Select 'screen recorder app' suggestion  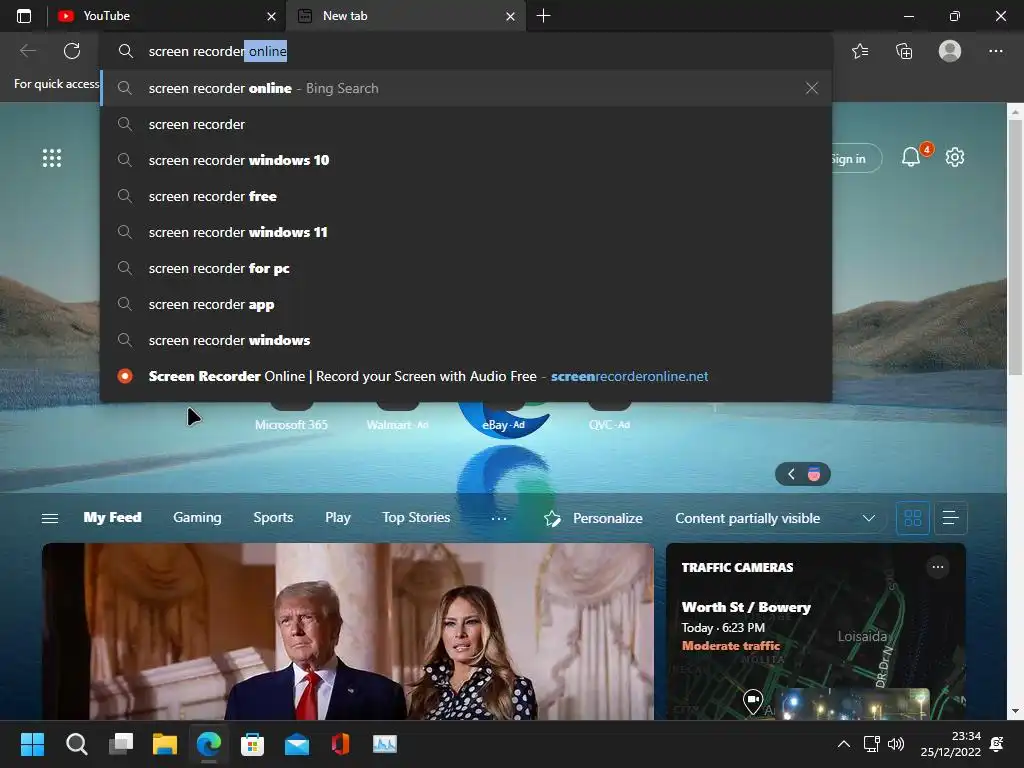(x=466, y=304)
